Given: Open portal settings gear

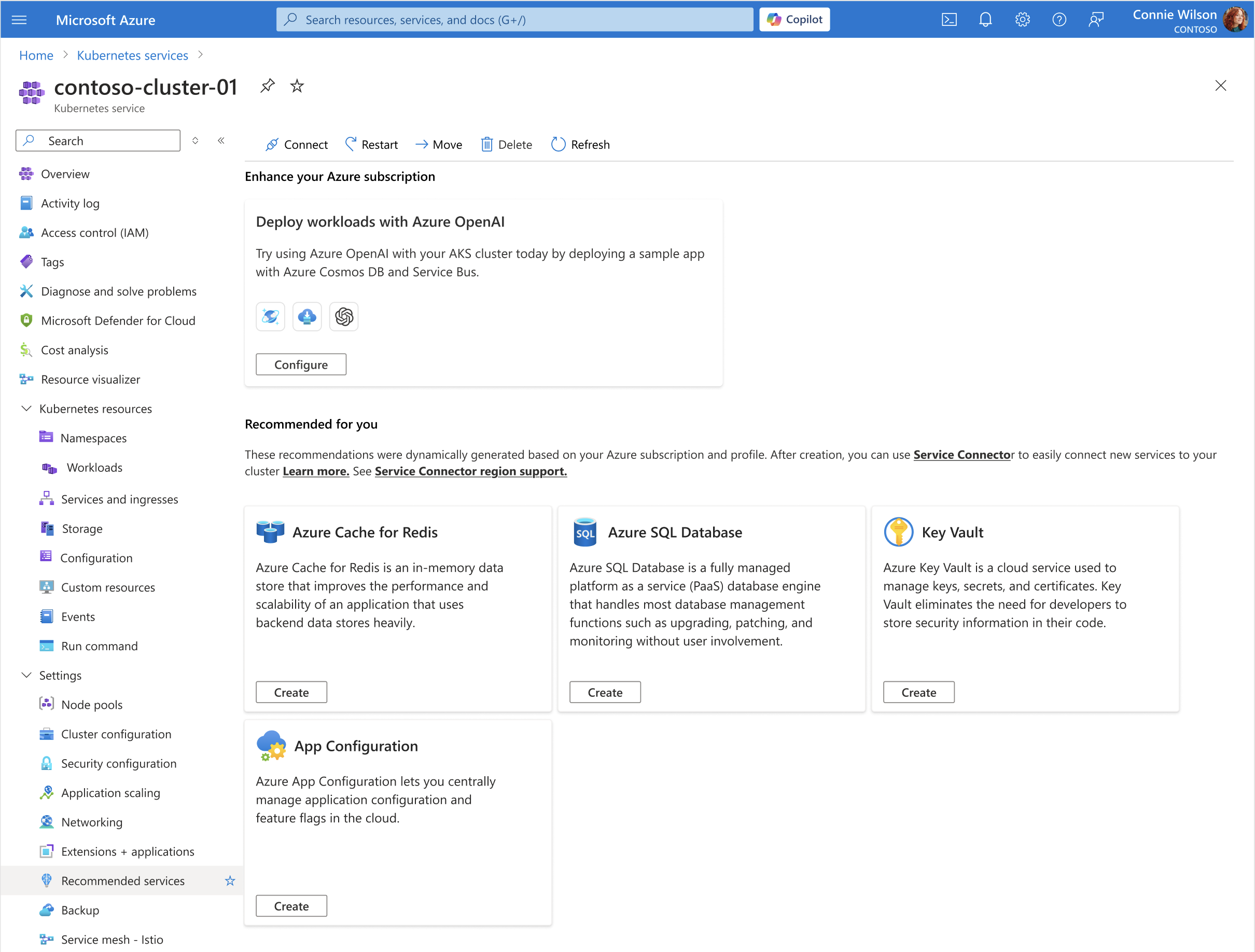Looking at the screenshot, I should (1022, 20).
